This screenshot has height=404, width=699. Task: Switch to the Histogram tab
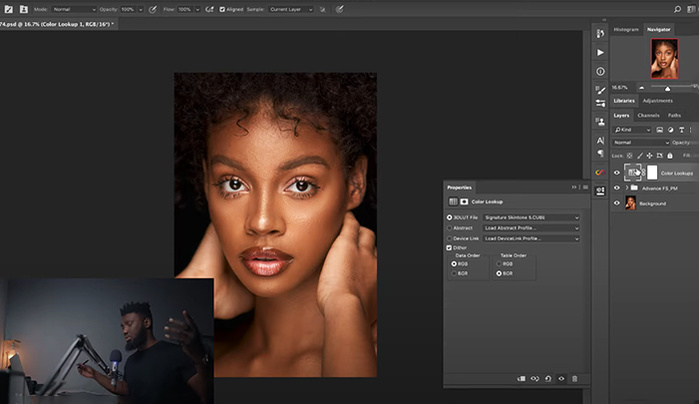coord(626,30)
